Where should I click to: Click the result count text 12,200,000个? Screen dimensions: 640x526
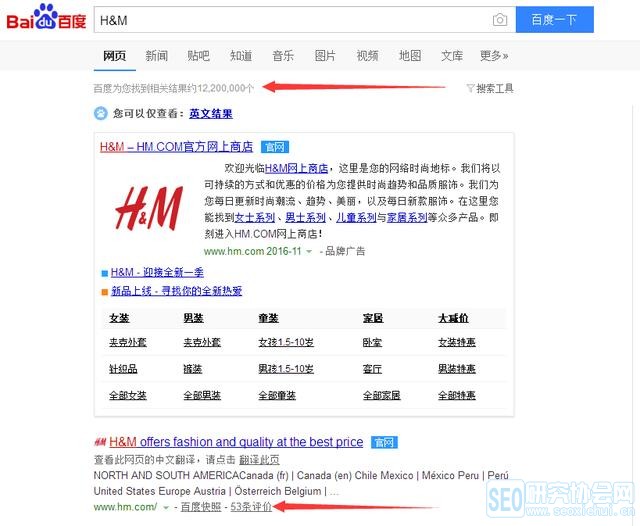[226, 88]
